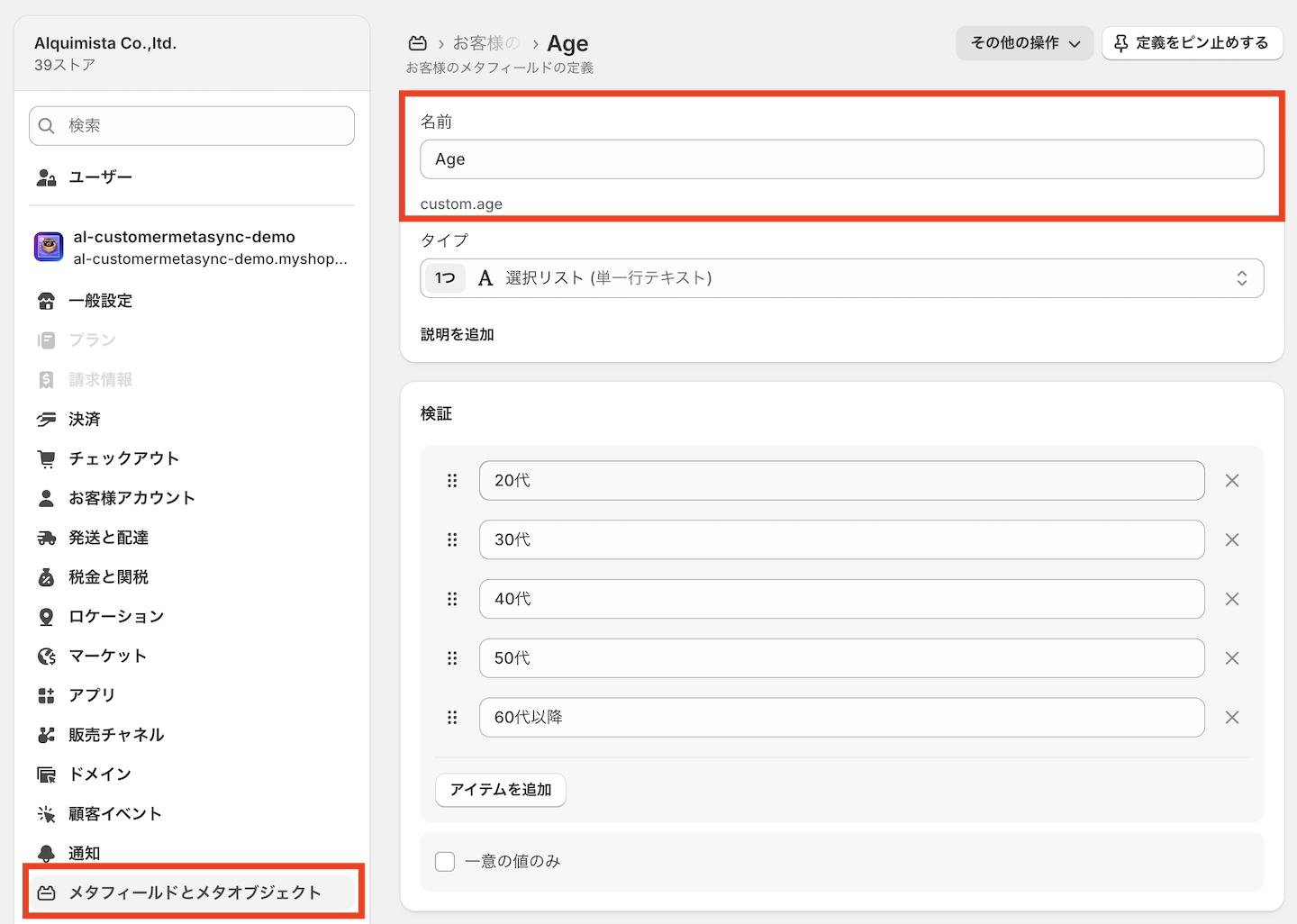
Task: Open メタフィールドとメタオブジェクト settings menu
Action: (x=194, y=892)
